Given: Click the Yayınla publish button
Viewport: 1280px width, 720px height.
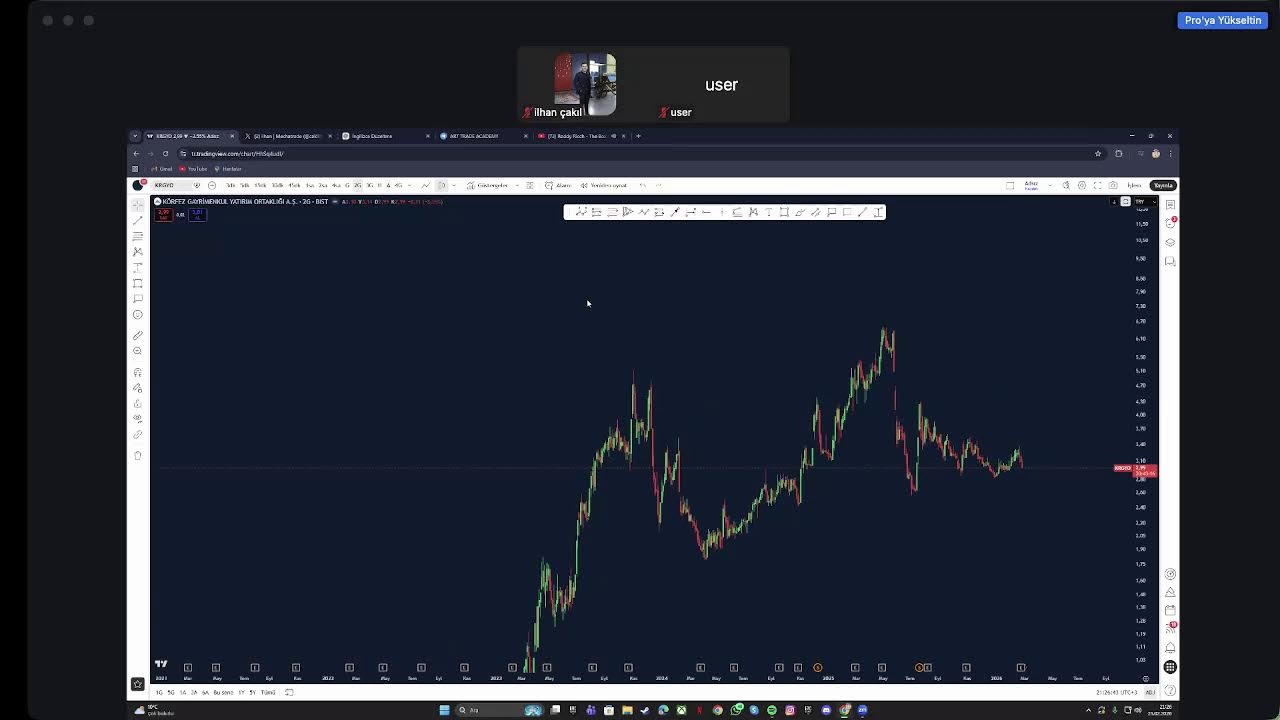Looking at the screenshot, I should (1163, 185).
